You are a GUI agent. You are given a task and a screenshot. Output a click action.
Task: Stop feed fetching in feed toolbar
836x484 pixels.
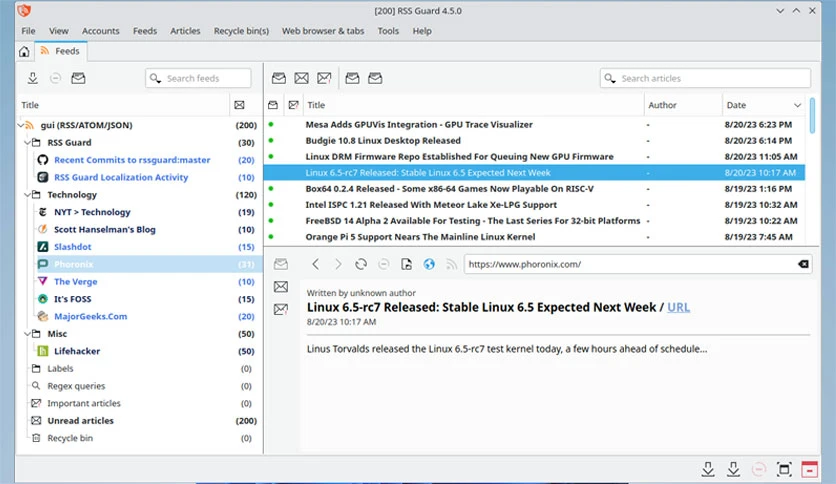55,78
